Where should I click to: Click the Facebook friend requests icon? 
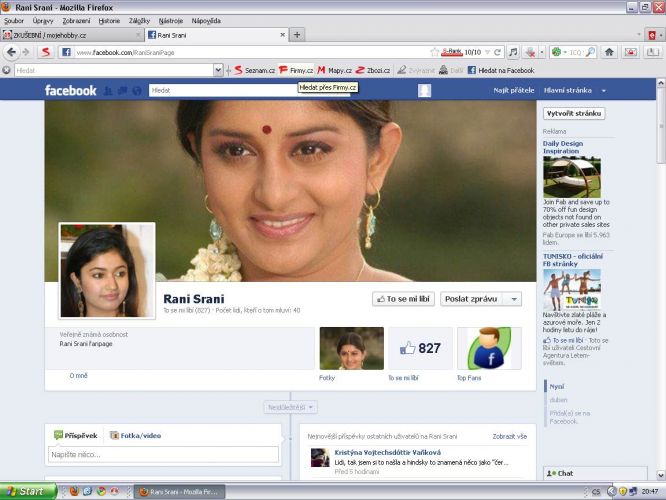108,90
